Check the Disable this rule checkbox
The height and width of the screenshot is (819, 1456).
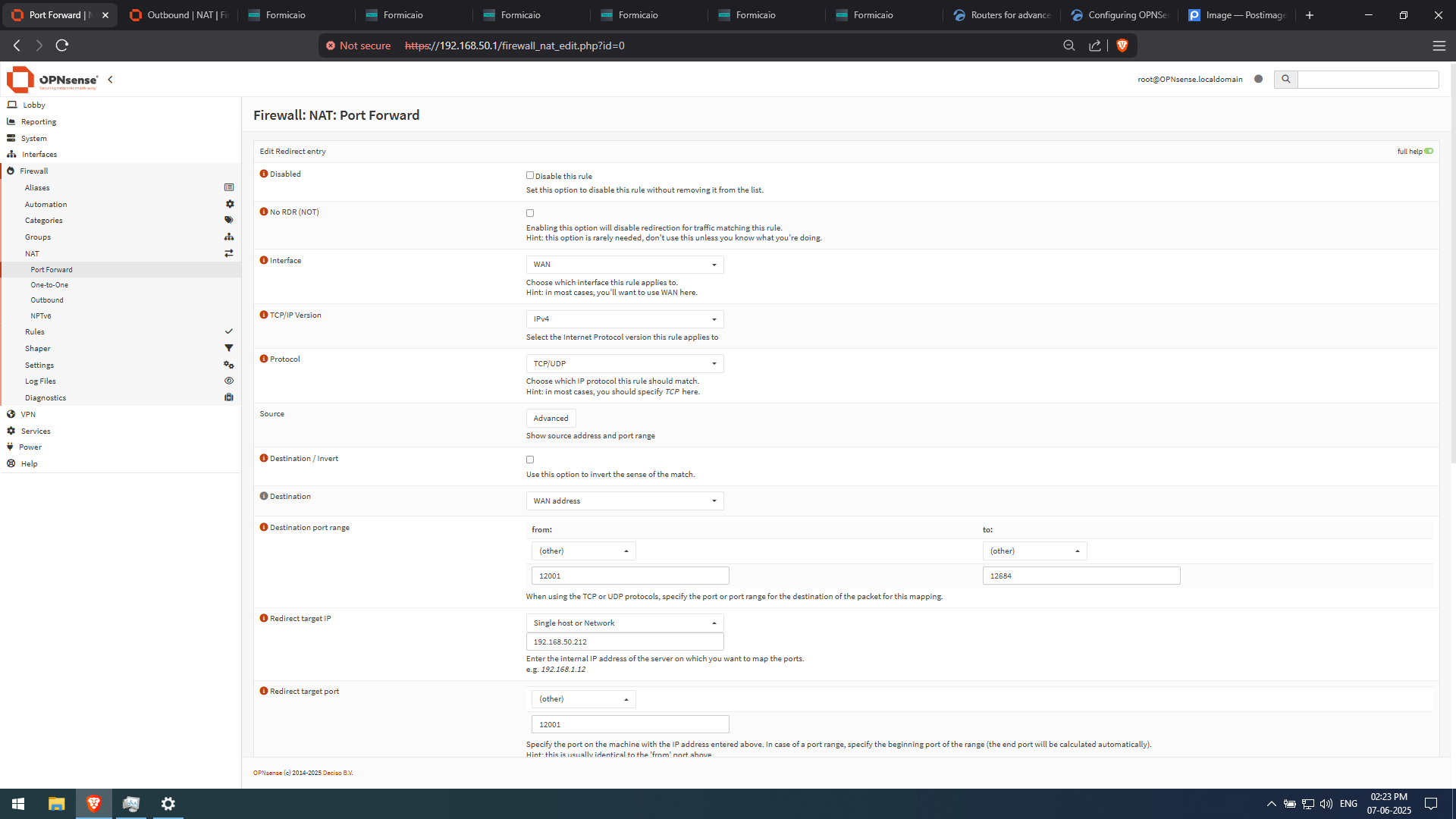coord(530,175)
